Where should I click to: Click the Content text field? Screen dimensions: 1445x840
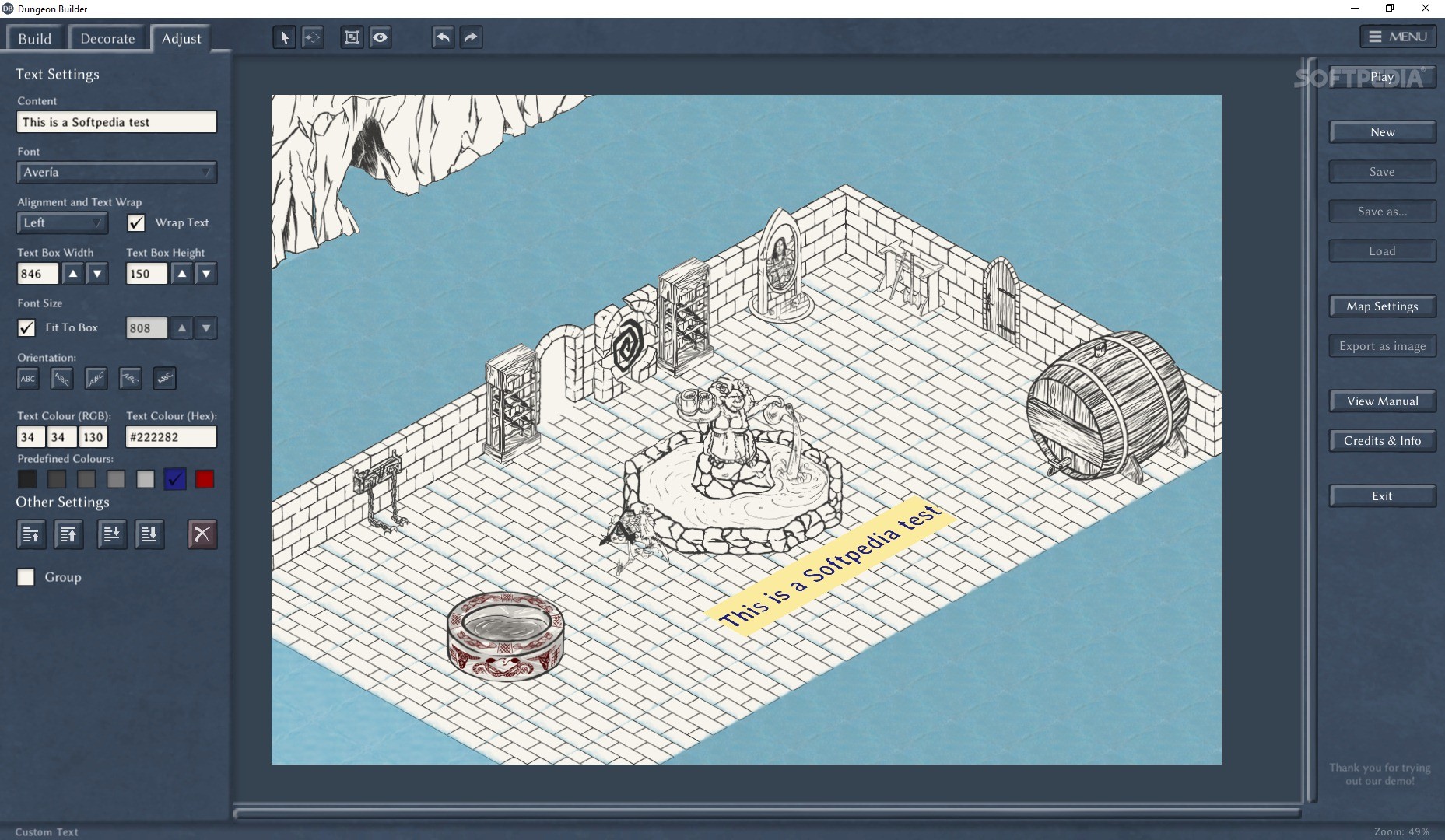tap(117, 122)
